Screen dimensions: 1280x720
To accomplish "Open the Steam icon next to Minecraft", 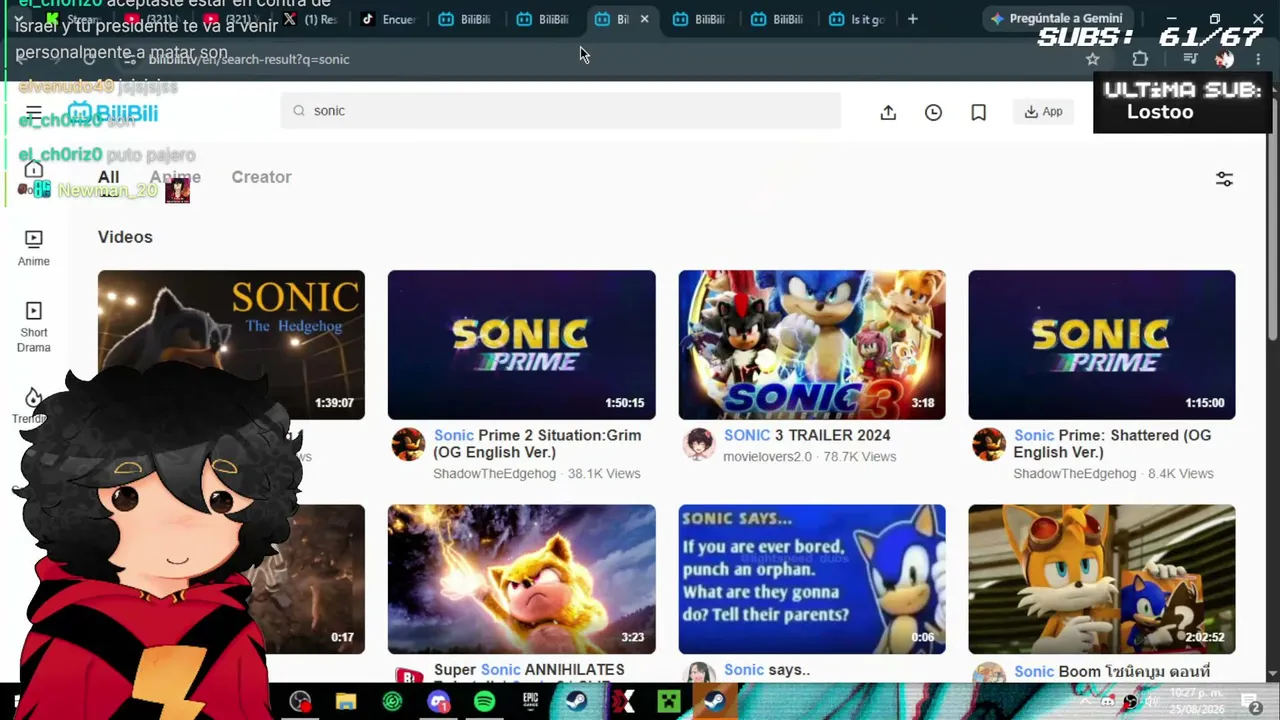I will point(714,702).
